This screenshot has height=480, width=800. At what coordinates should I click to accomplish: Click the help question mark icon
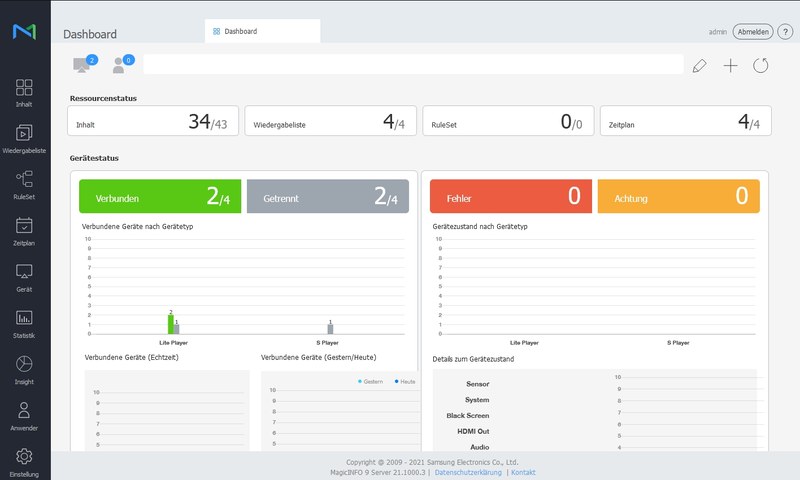pos(785,32)
